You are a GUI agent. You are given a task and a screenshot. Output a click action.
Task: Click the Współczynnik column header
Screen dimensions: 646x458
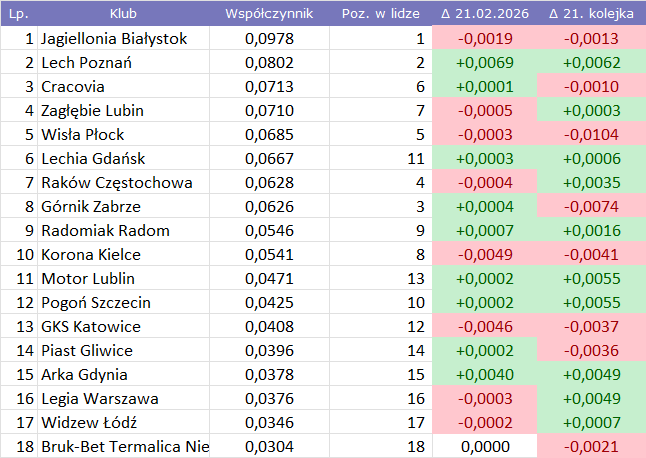[x=269, y=14]
